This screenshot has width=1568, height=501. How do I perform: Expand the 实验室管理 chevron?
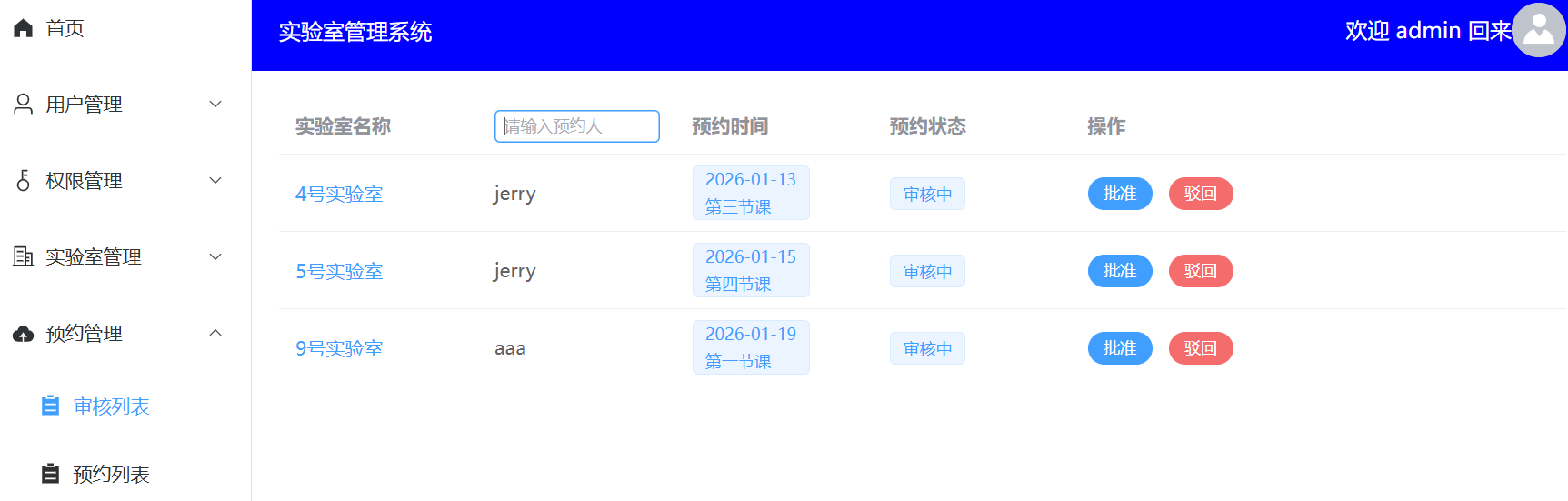215,257
